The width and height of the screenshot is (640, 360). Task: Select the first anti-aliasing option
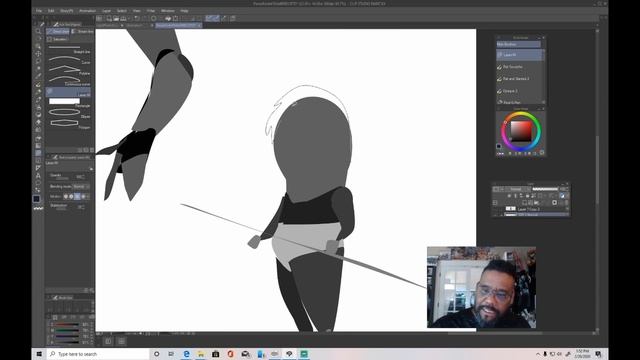click(65, 196)
